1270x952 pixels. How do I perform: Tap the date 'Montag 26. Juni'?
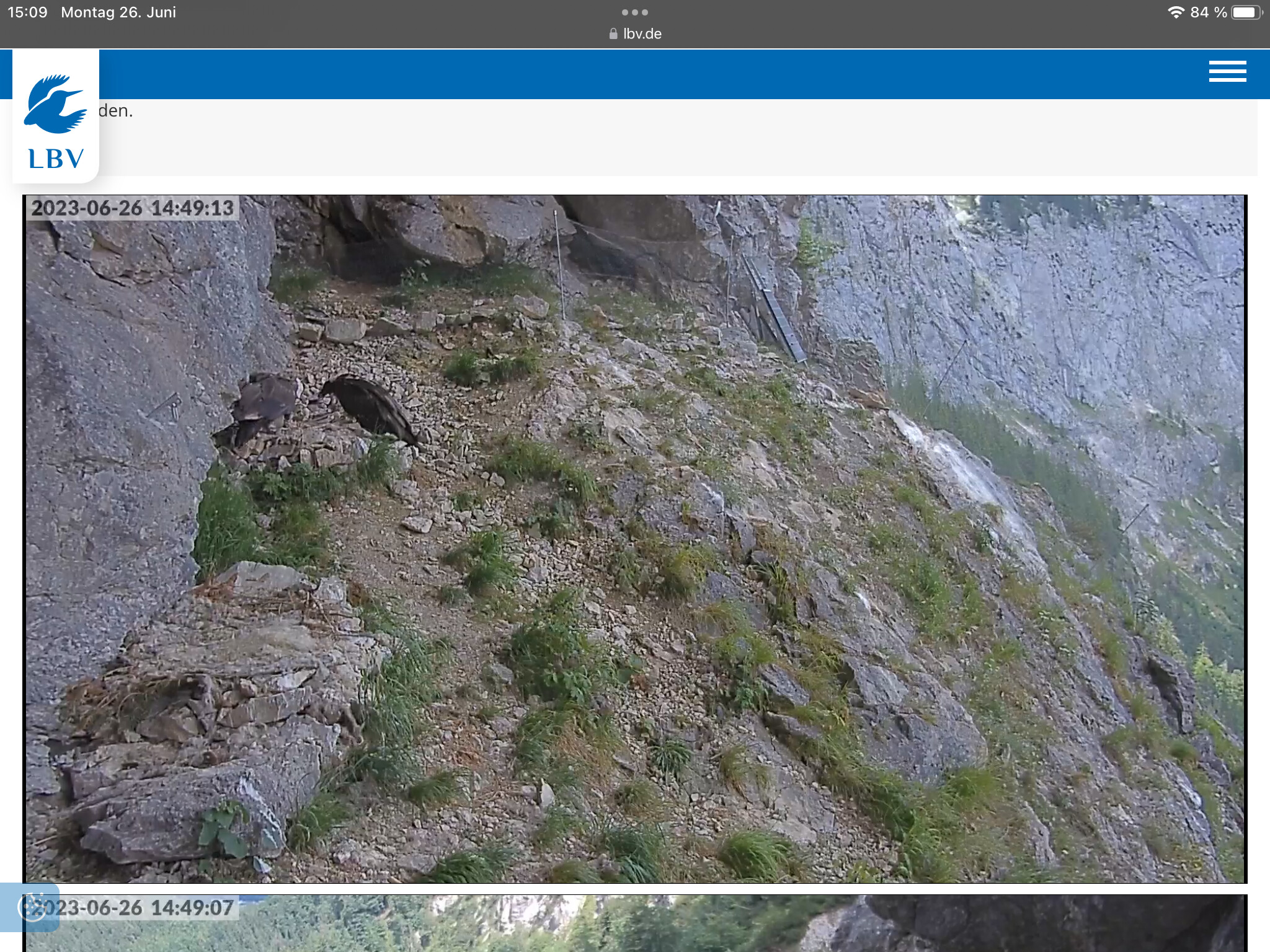click(118, 12)
